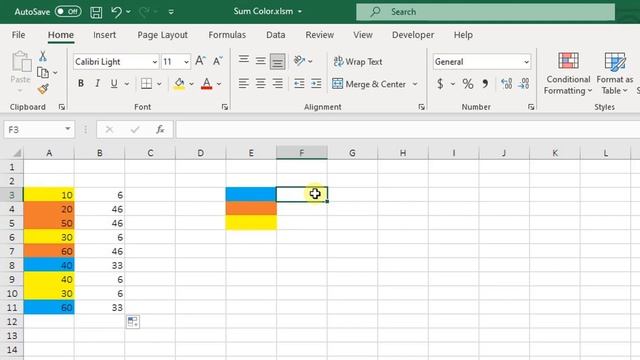Viewport: 640px width, 360px height.
Task: Increase indent
Action: click(316, 84)
